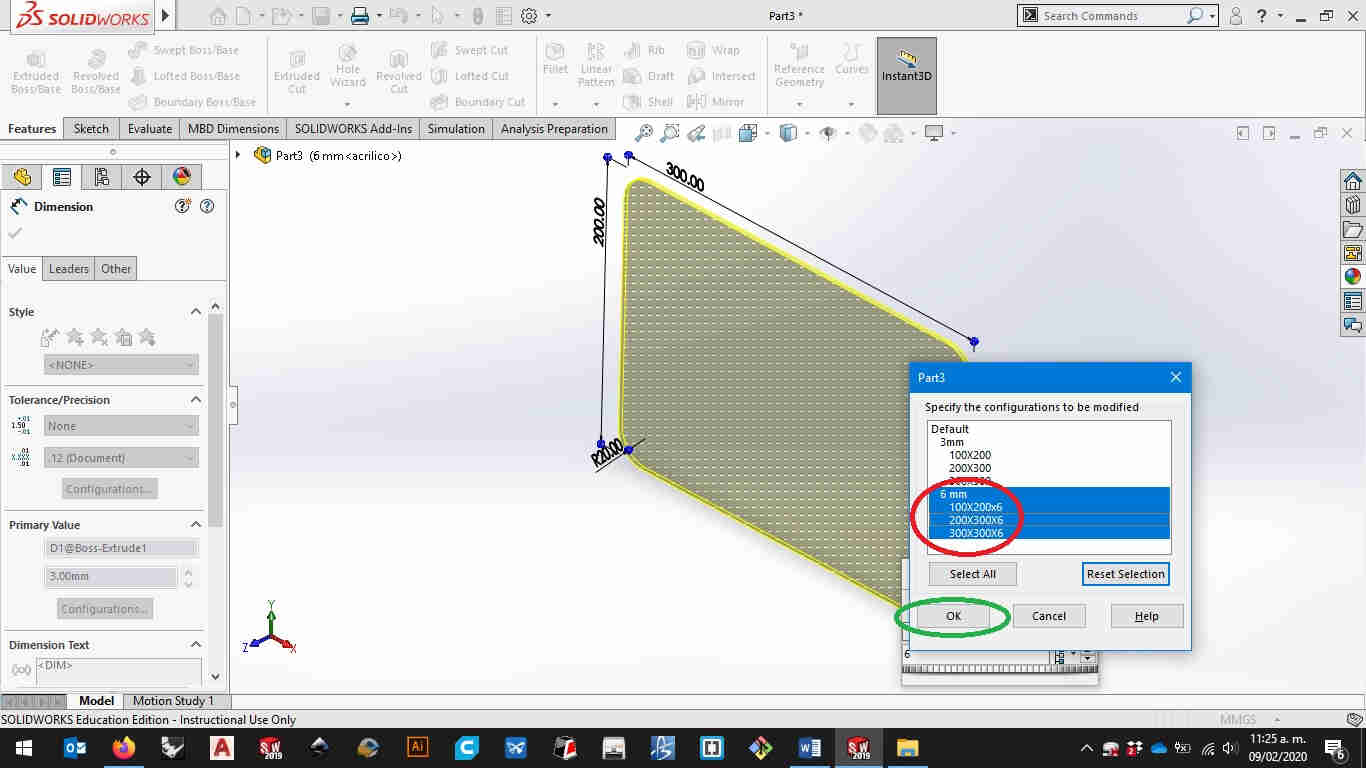Select the 300X300X6 configuration row
Viewport: 1366px width, 768px height.
[1049, 533]
